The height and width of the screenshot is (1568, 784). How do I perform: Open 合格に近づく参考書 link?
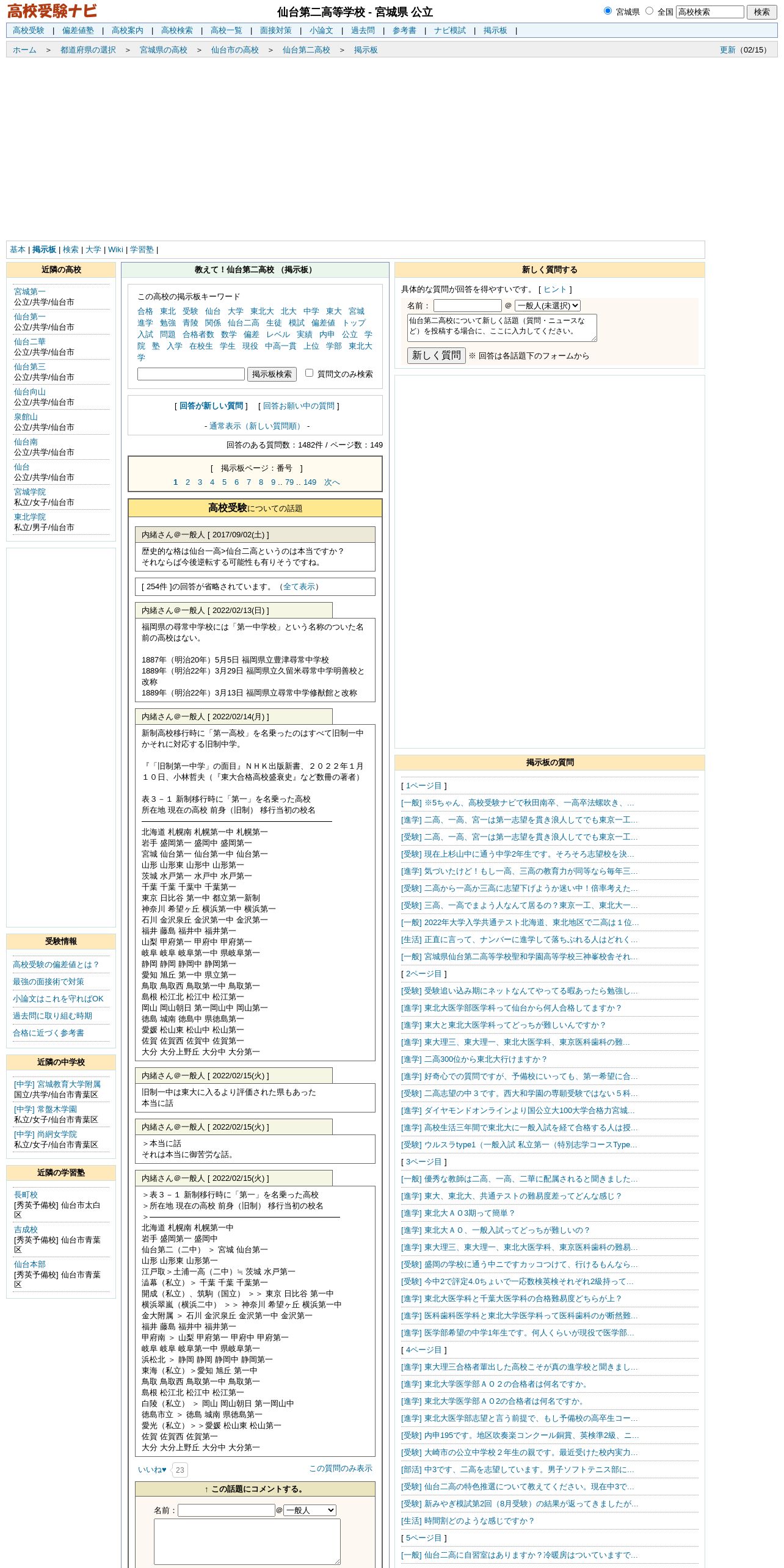[48, 1033]
